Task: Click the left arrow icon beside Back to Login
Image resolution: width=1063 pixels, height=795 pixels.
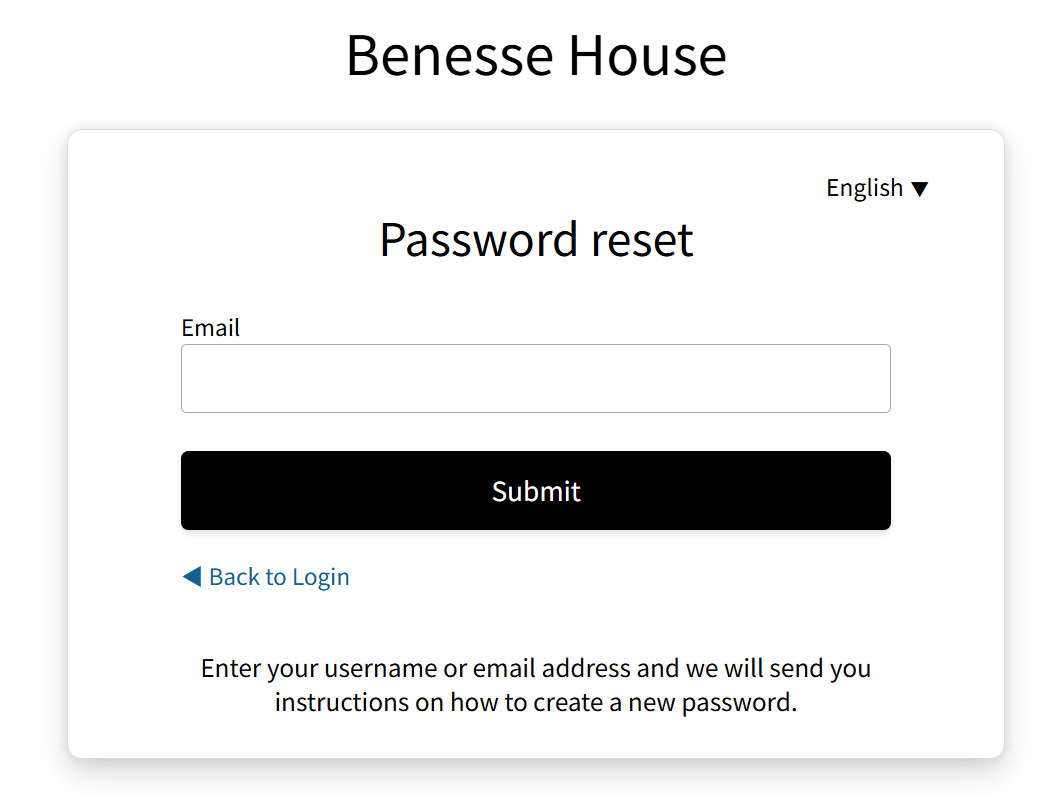Action: point(192,577)
